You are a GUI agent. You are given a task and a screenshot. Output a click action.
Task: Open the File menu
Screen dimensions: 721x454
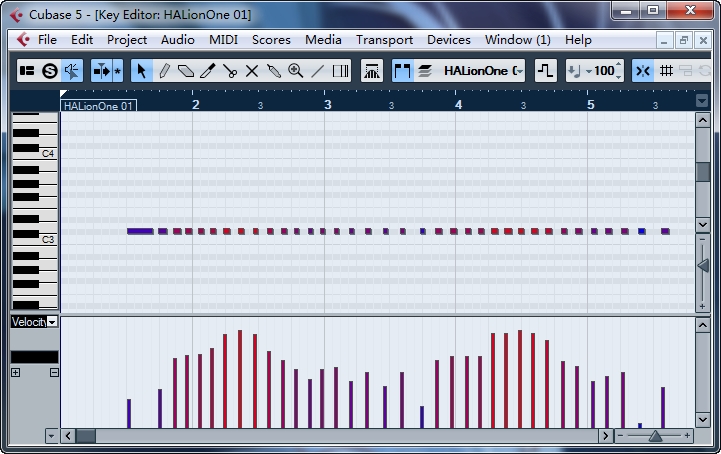tap(47, 40)
